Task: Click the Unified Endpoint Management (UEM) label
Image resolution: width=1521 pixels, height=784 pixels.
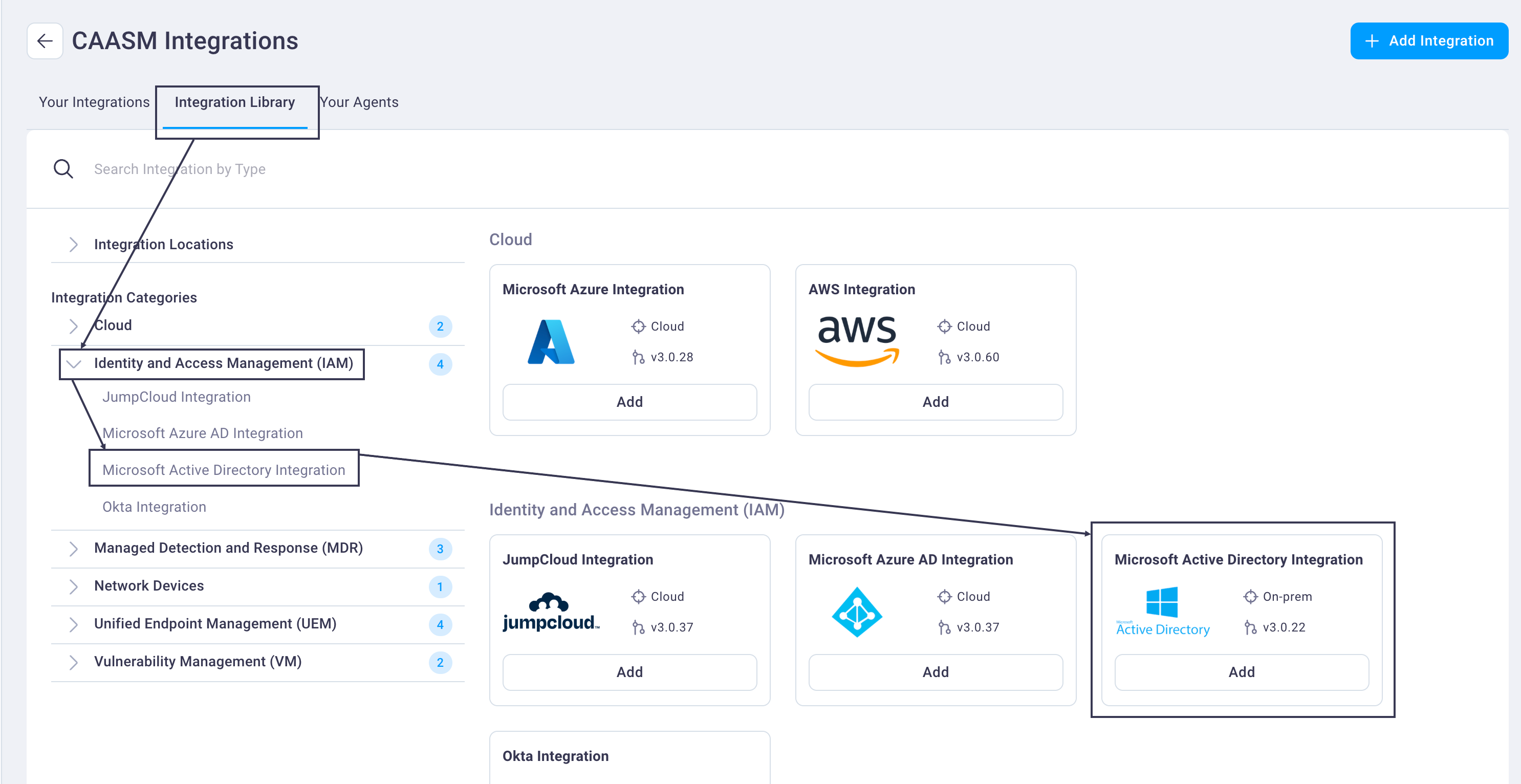Action: [215, 623]
